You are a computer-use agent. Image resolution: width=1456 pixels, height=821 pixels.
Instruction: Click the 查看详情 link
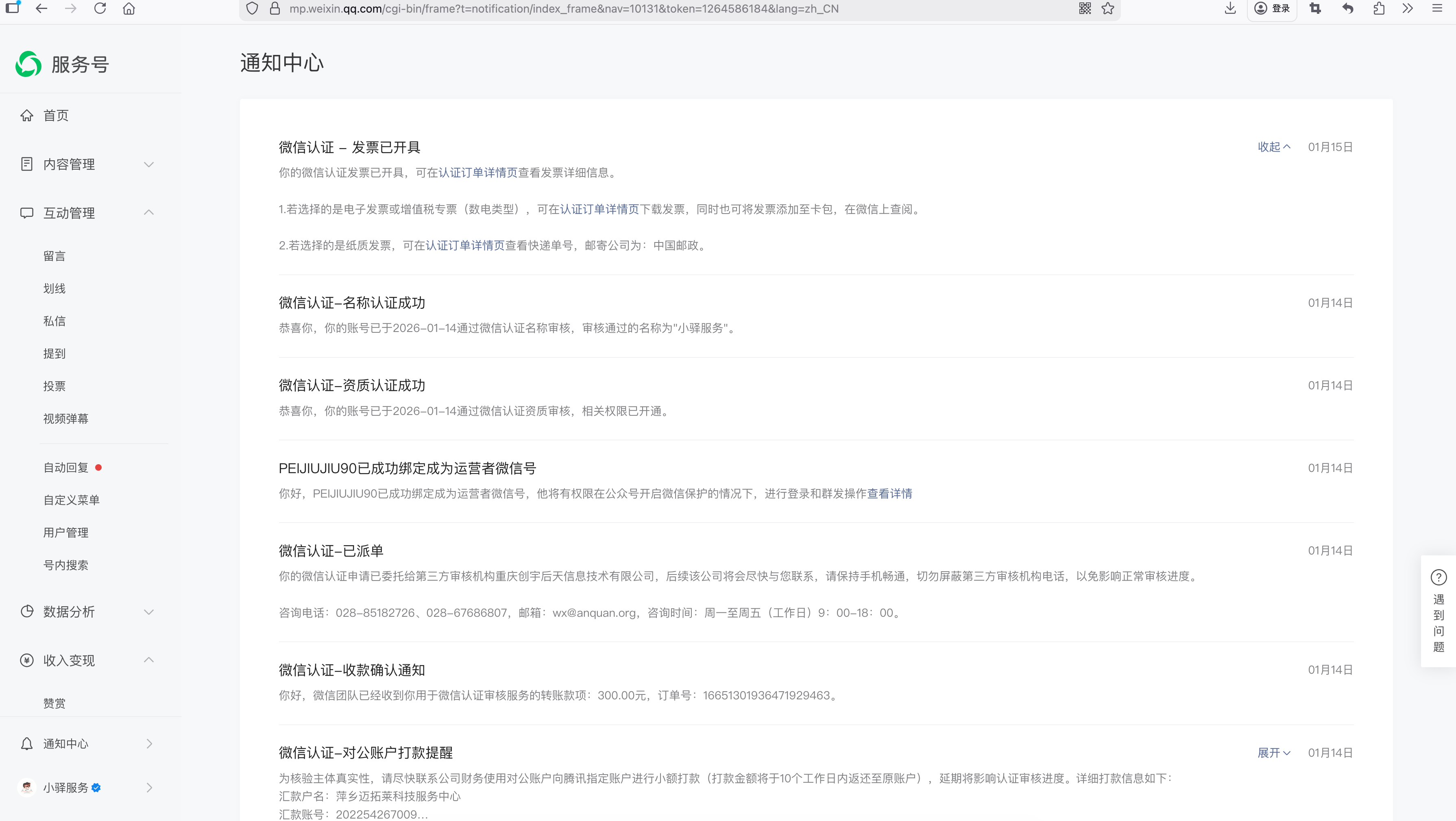[889, 493]
